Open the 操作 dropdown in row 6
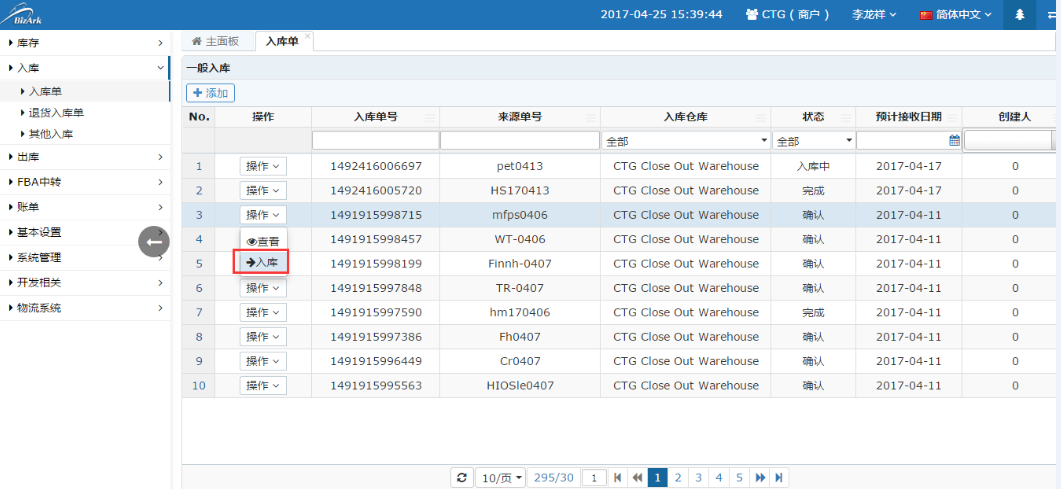This screenshot has height=489, width=1061. (x=263, y=288)
